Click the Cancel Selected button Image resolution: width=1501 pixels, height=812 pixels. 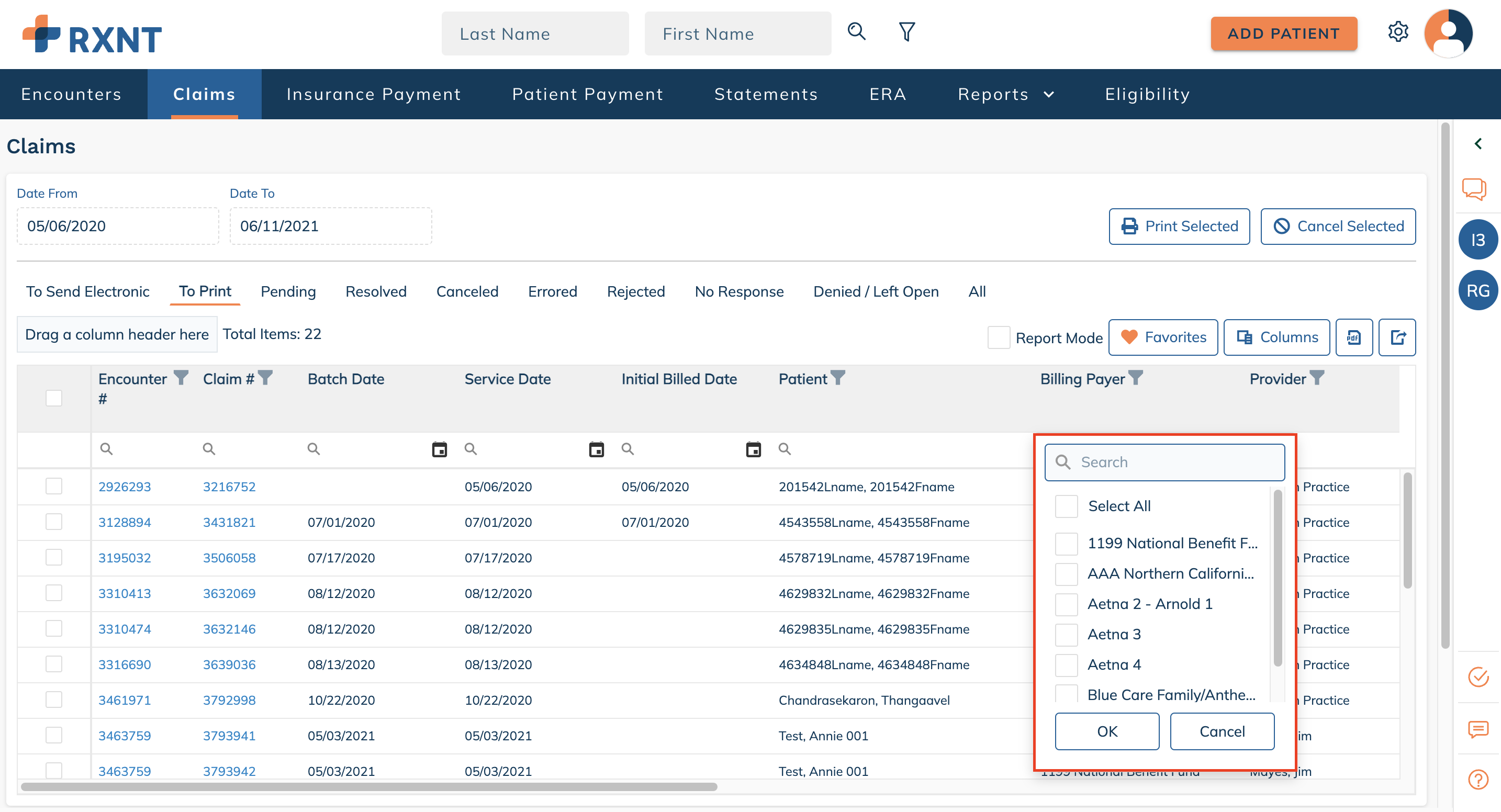click(x=1338, y=226)
